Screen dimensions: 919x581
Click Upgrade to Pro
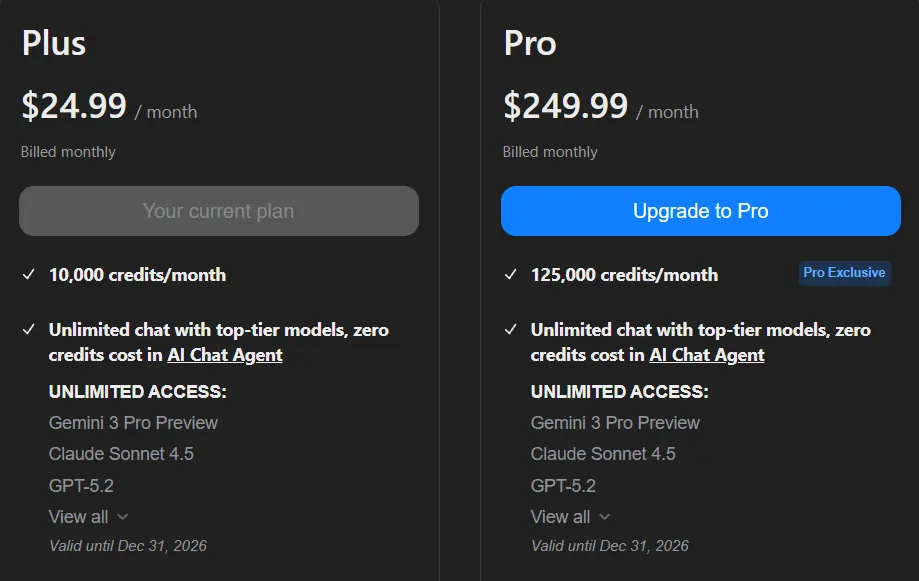point(700,211)
